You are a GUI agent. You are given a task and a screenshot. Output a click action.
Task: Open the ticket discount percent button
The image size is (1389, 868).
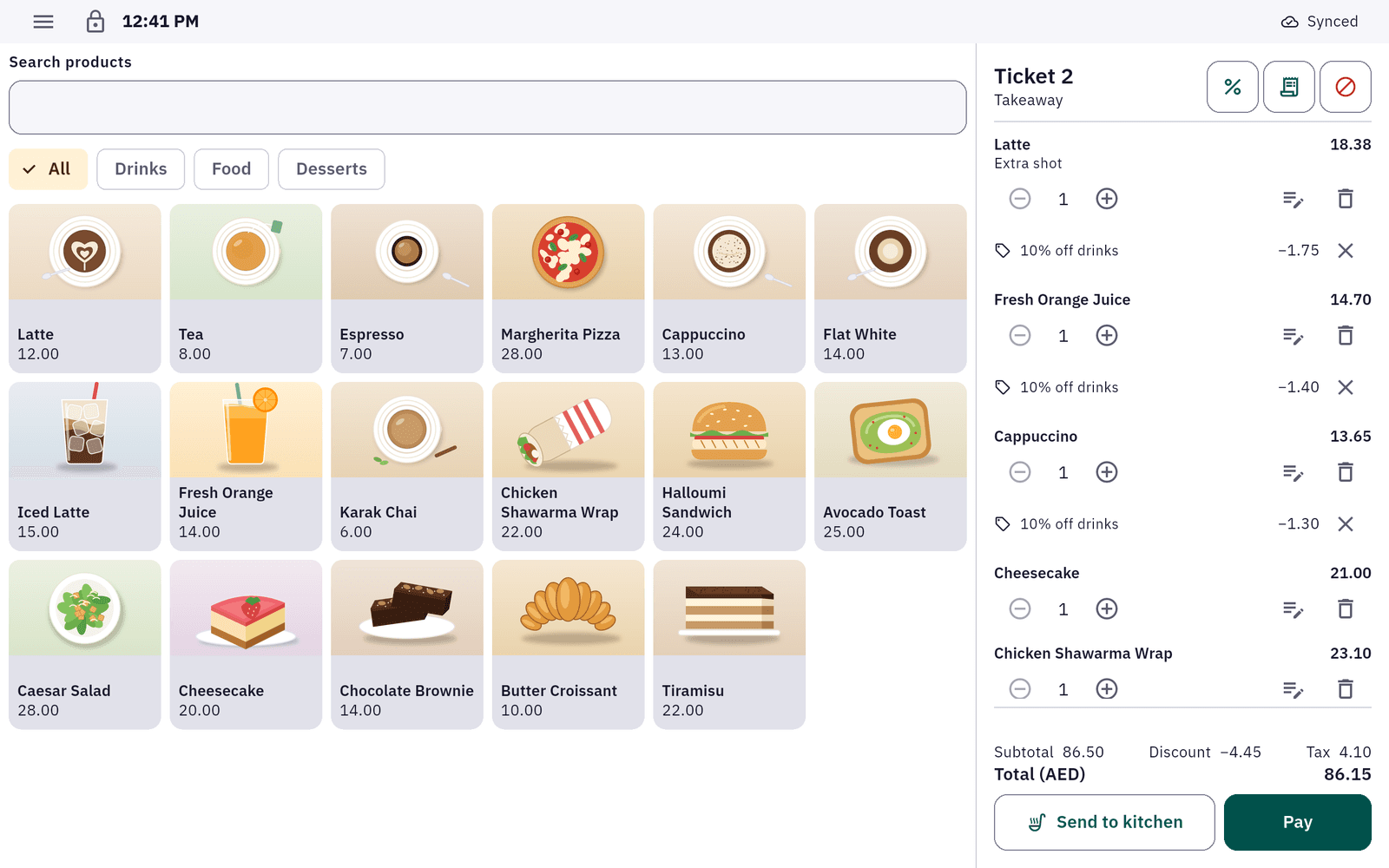tap(1232, 87)
